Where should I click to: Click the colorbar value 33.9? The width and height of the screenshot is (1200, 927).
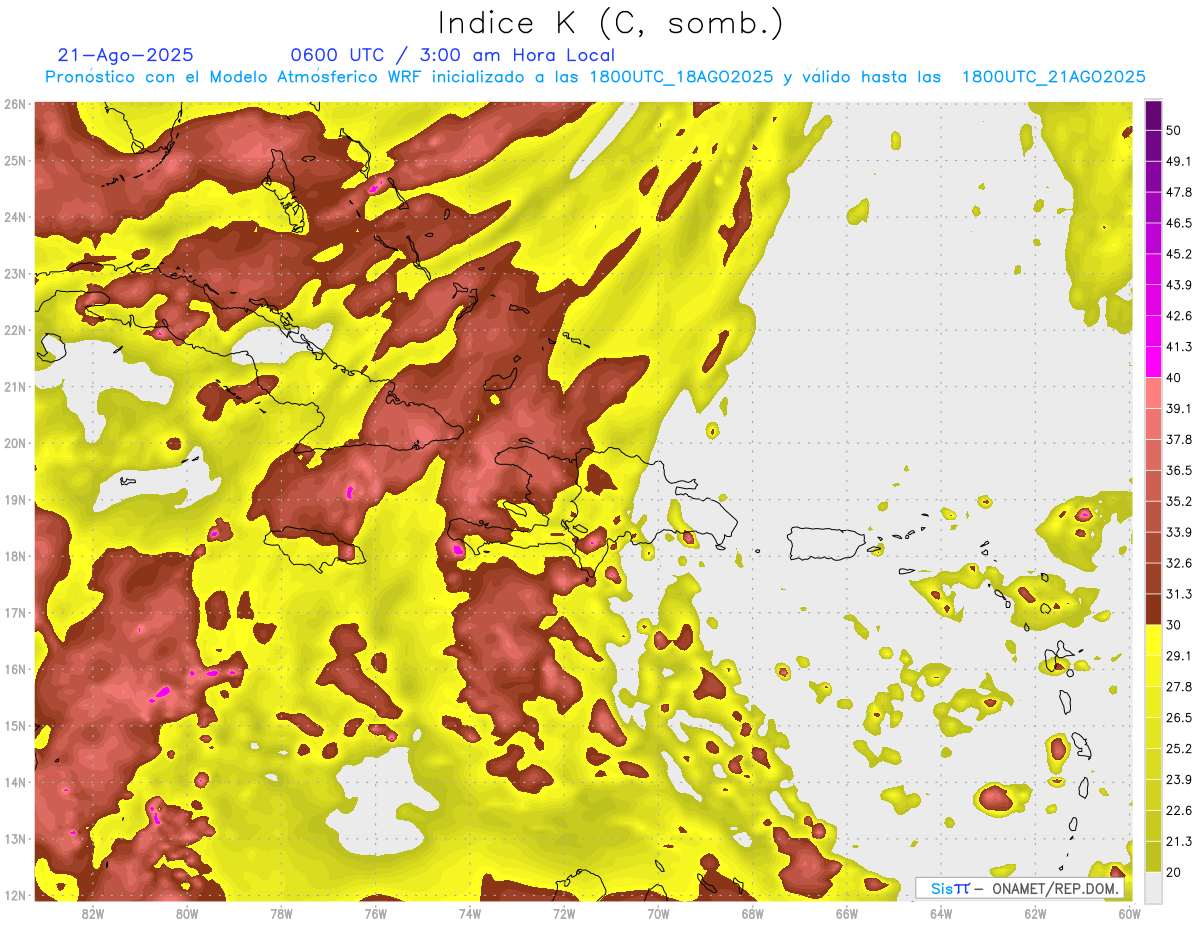(1180, 533)
